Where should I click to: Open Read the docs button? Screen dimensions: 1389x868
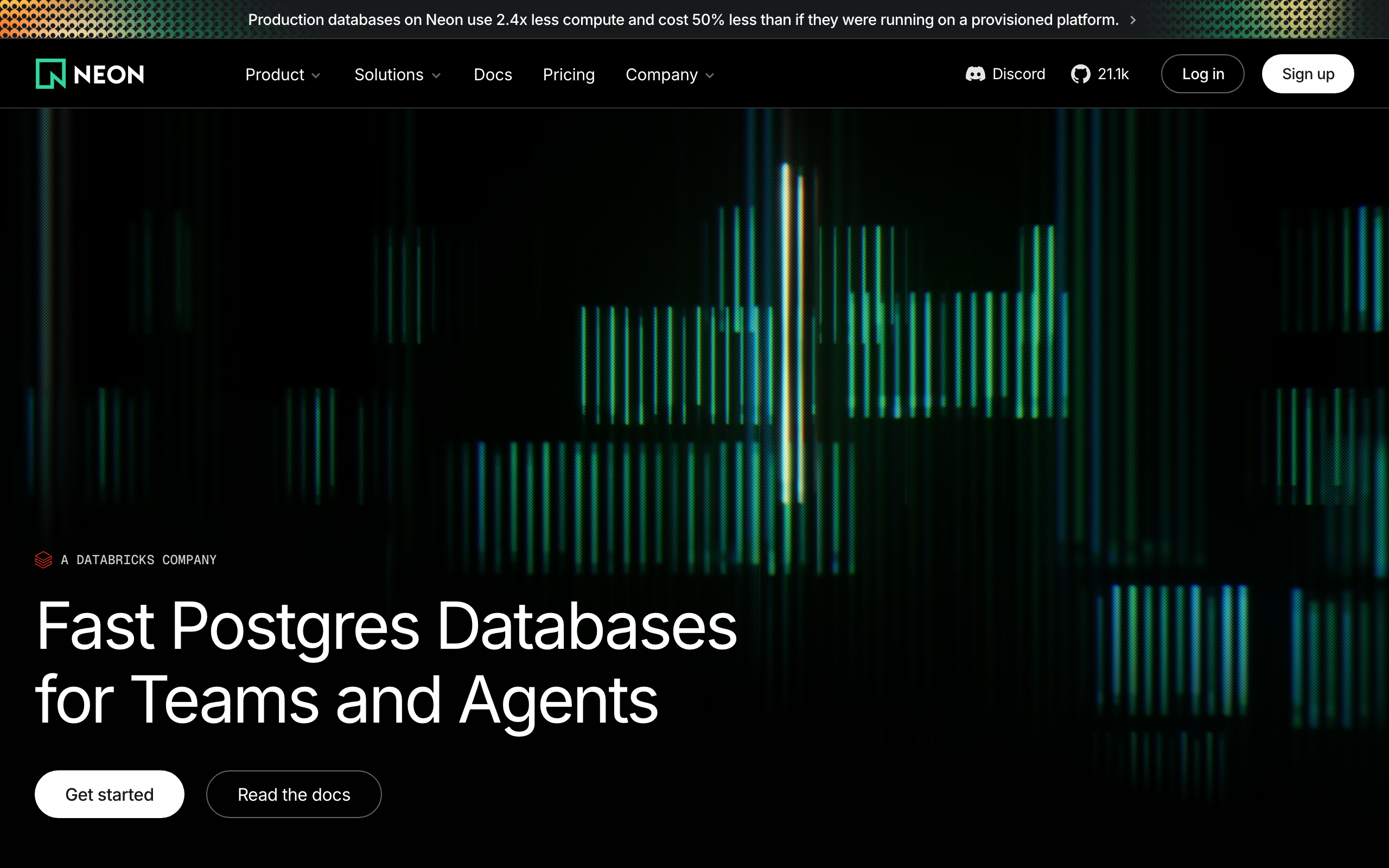294,795
